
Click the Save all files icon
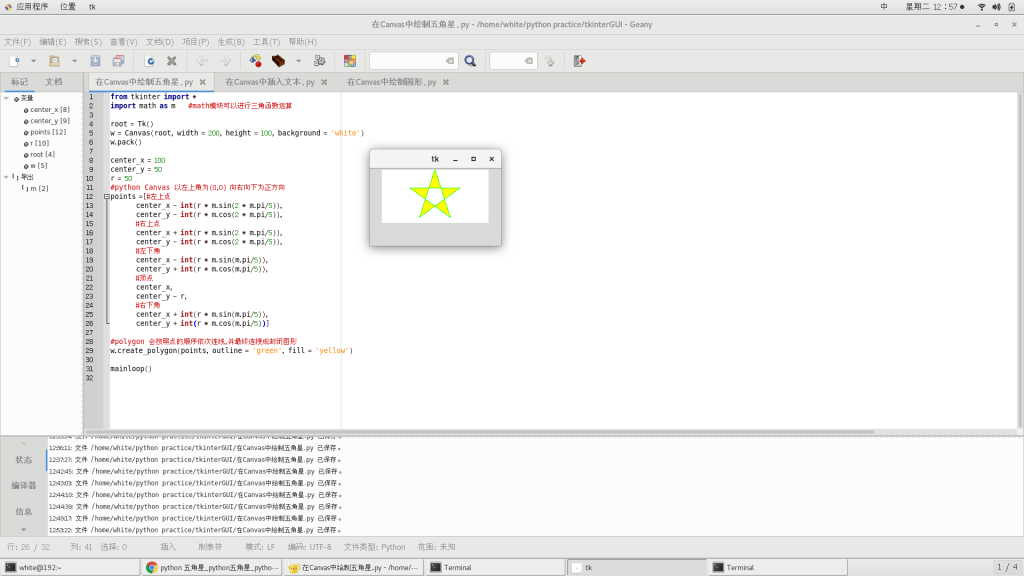pos(118,61)
